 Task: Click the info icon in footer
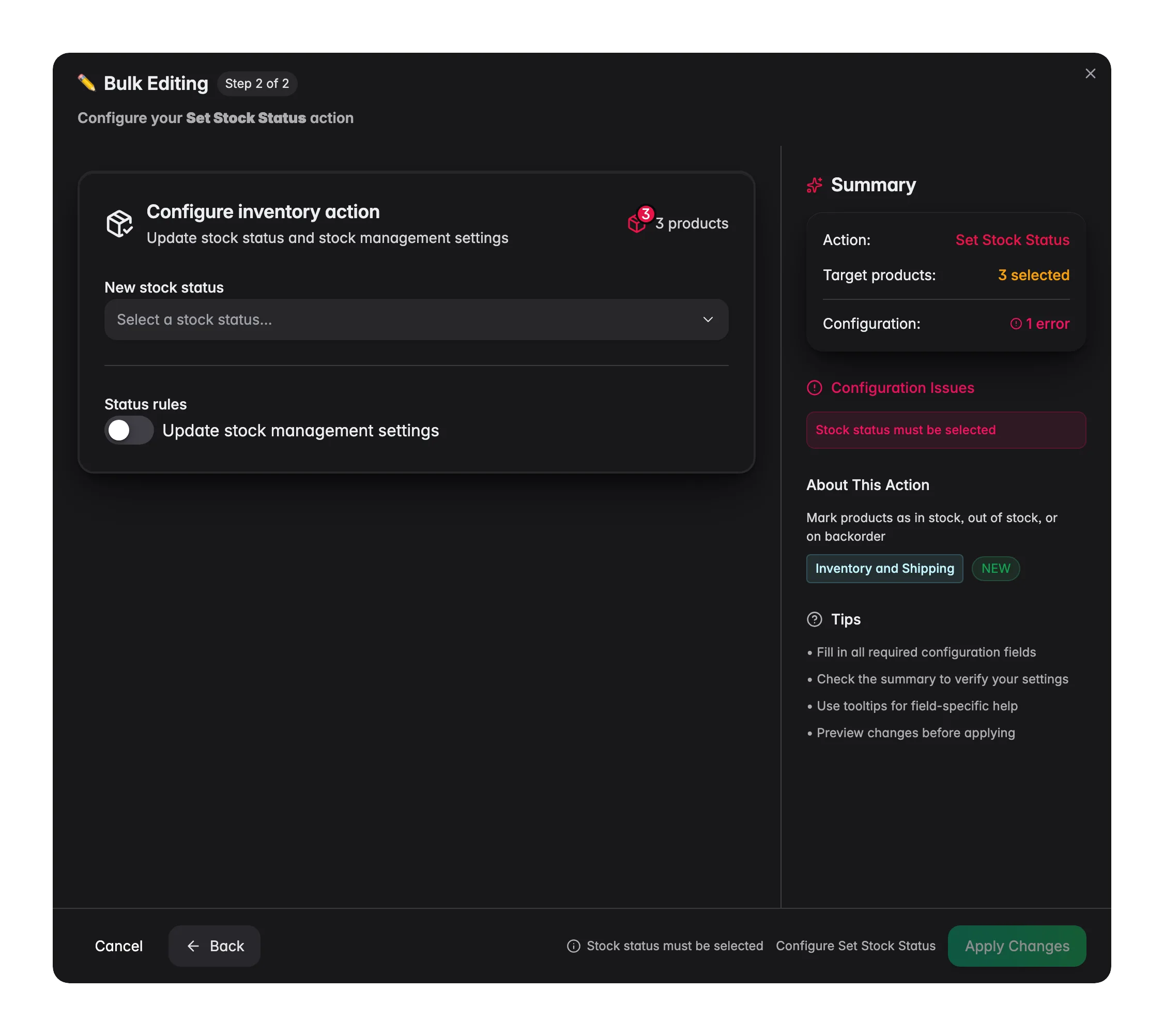tap(573, 946)
